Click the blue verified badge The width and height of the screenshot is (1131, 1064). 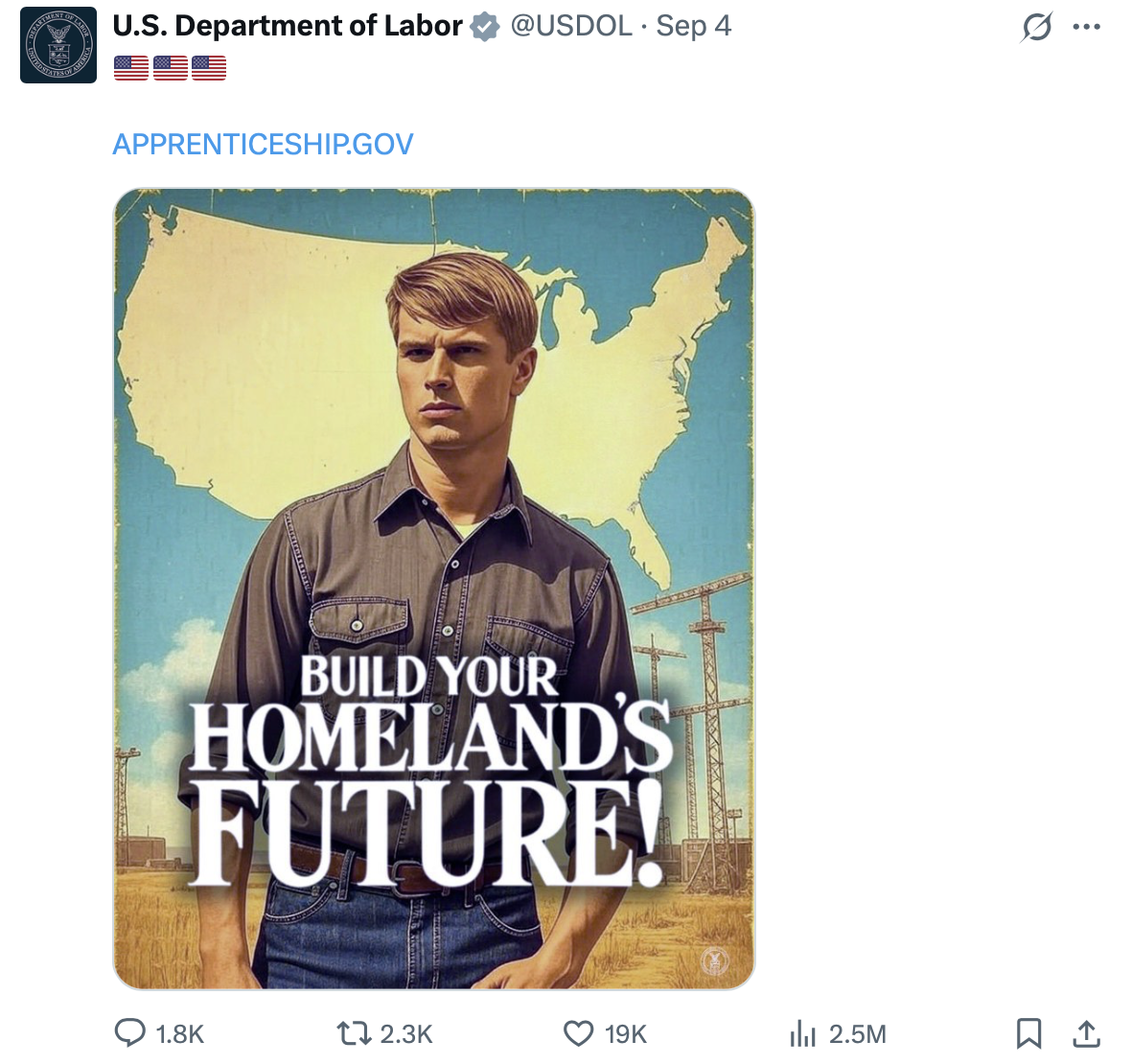486,27
